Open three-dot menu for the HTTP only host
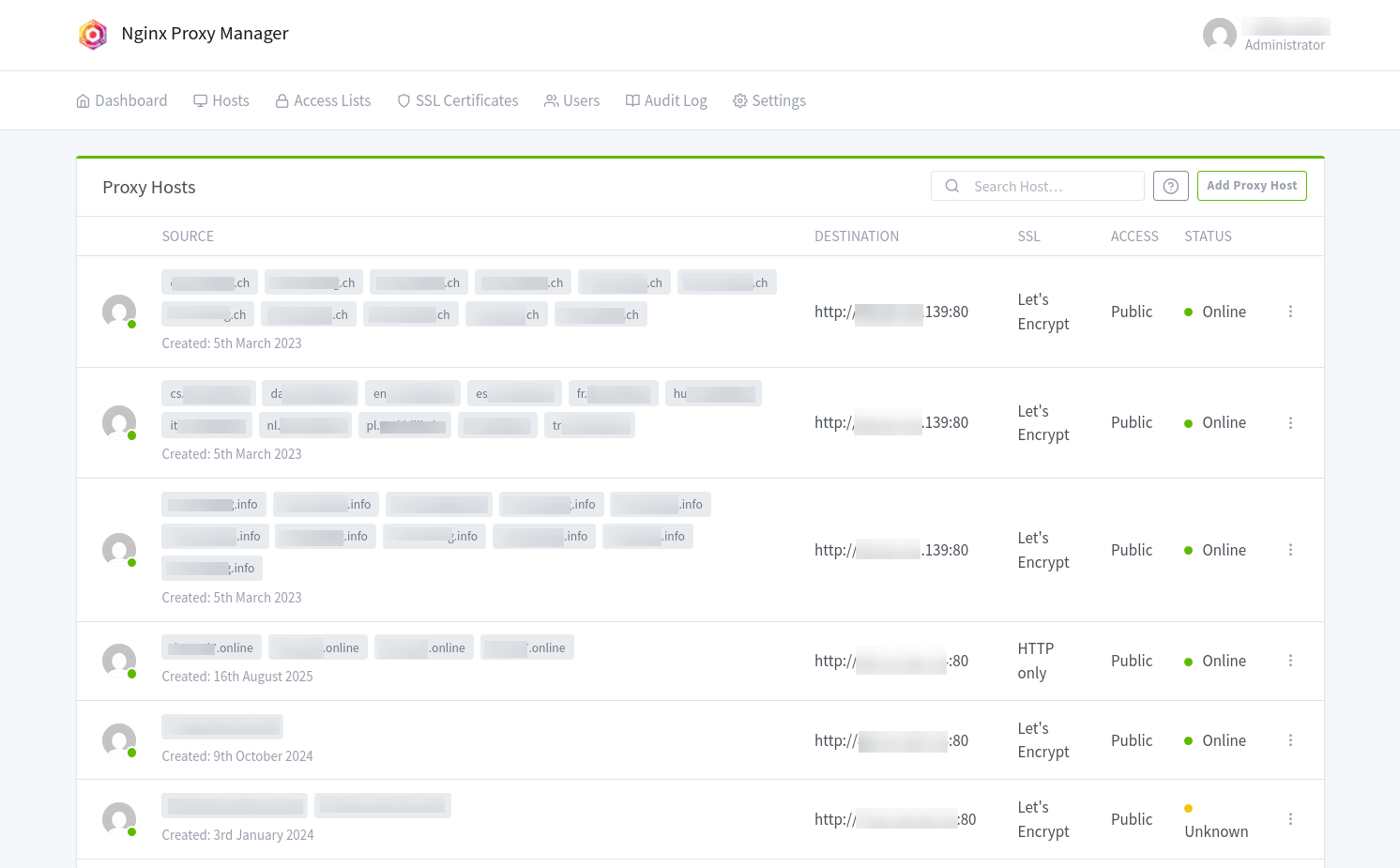The width and height of the screenshot is (1400, 868). pyautogui.click(x=1290, y=661)
